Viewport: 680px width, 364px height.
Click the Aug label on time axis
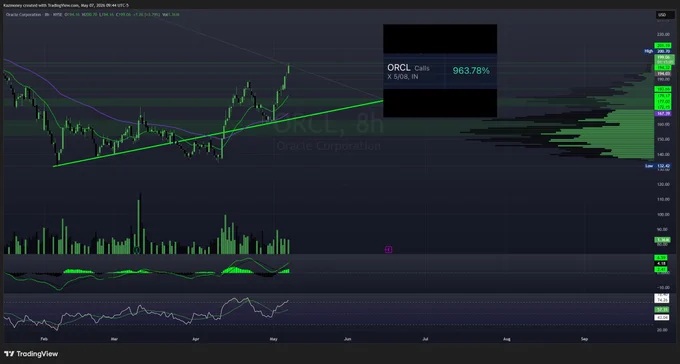506,339
